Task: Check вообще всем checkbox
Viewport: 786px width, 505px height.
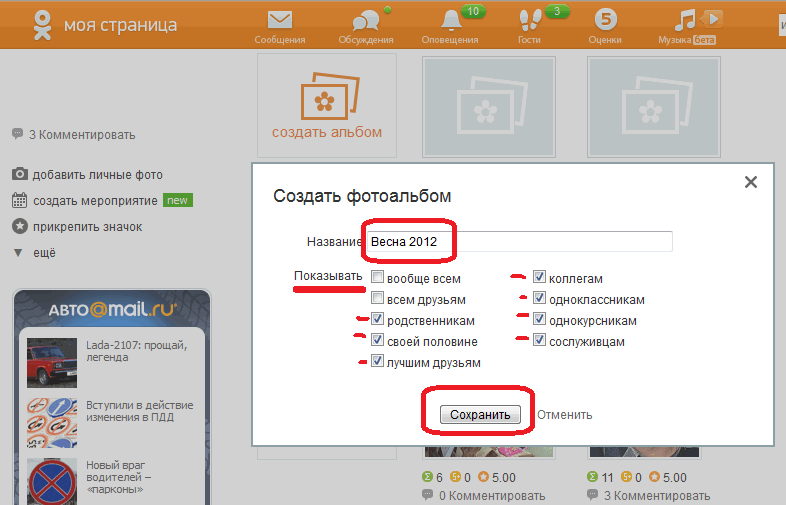Action: point(377,277)
